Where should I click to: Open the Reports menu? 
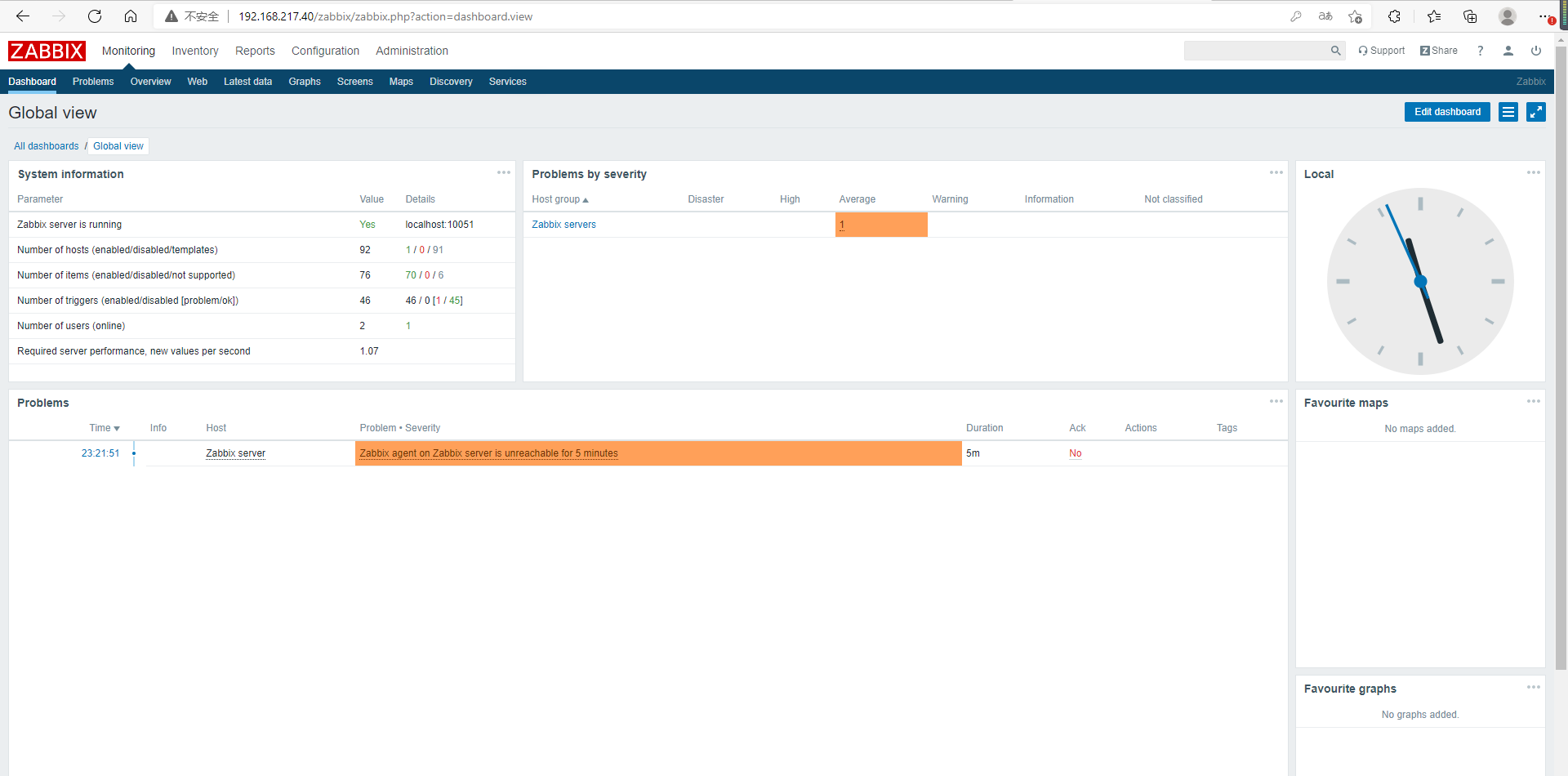point(255,51)
